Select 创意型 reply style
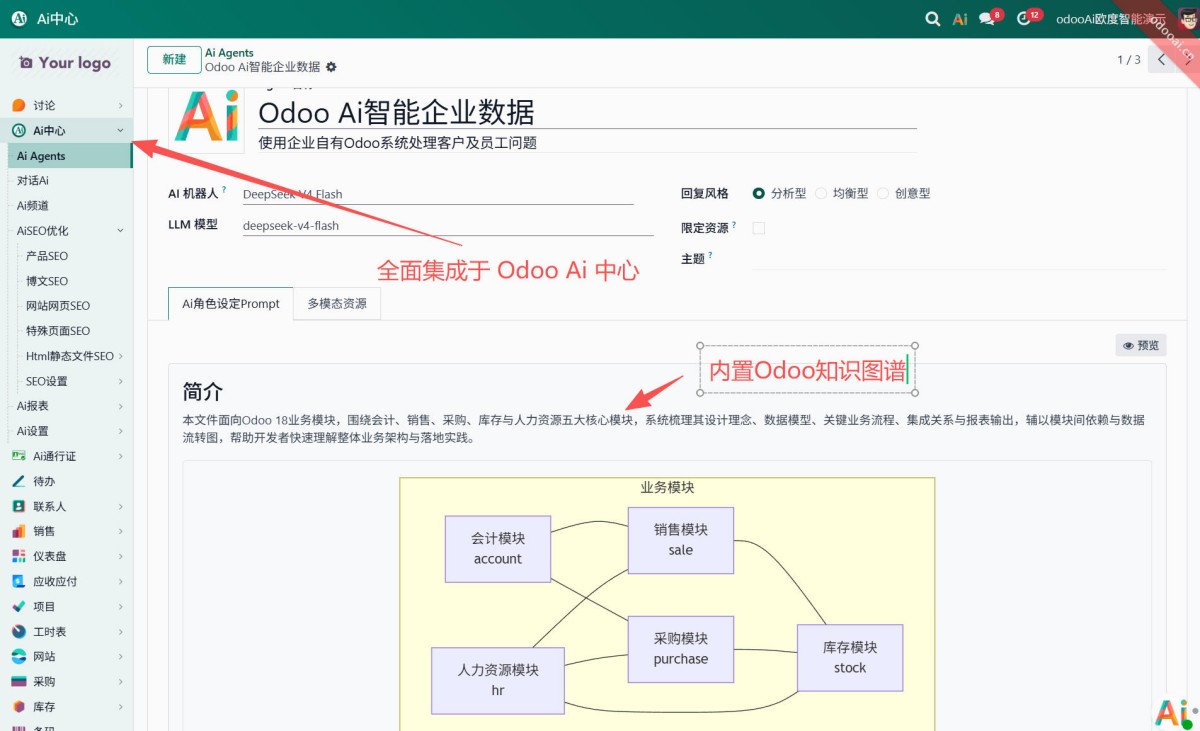The width and height of the screenshot is (1200, 731). 883,193
